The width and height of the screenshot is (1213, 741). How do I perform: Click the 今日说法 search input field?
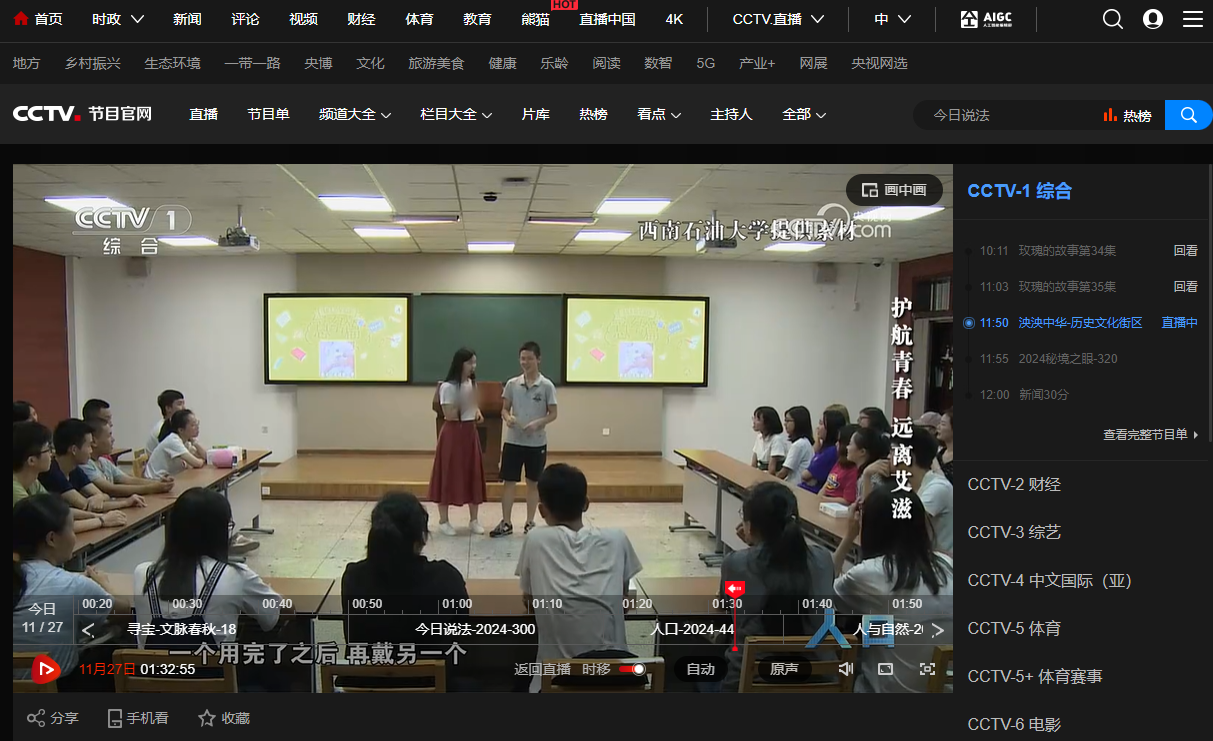(x=1005, y=116)
